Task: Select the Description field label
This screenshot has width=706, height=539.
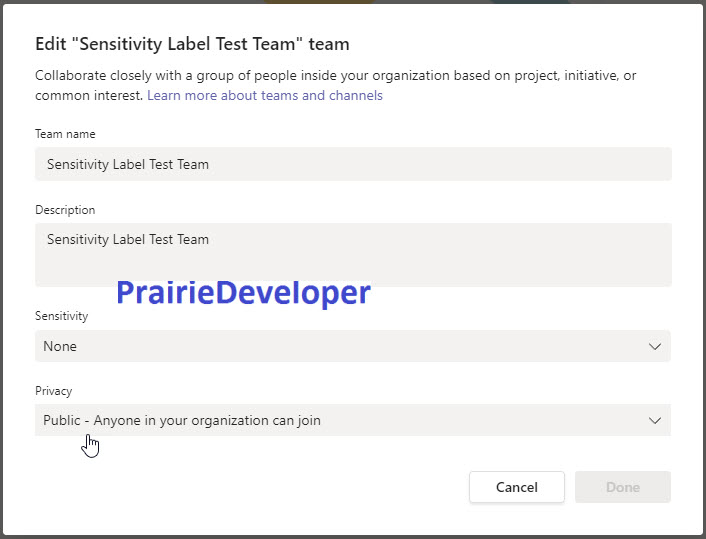Action: point(65,210)
